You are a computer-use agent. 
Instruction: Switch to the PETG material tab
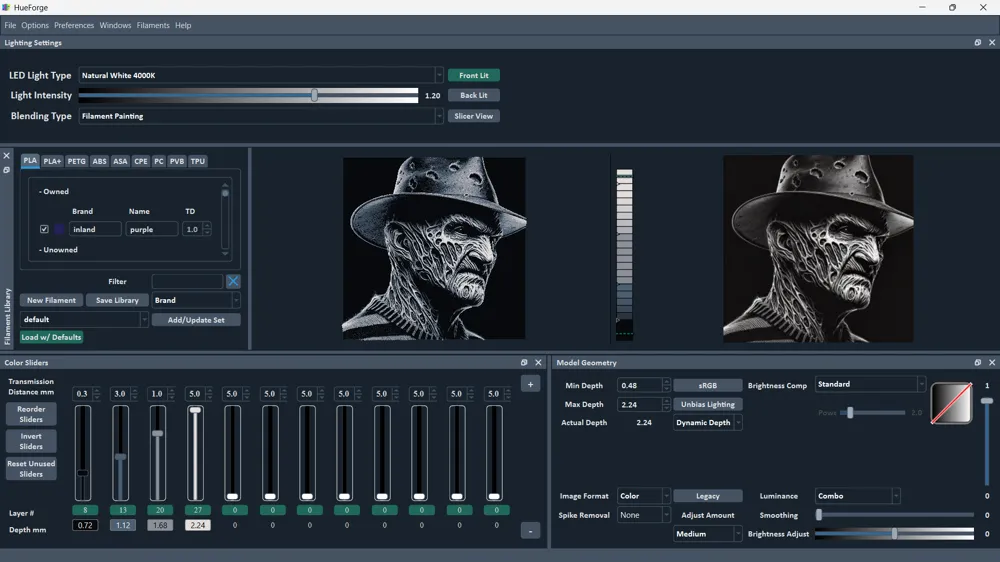77,161
